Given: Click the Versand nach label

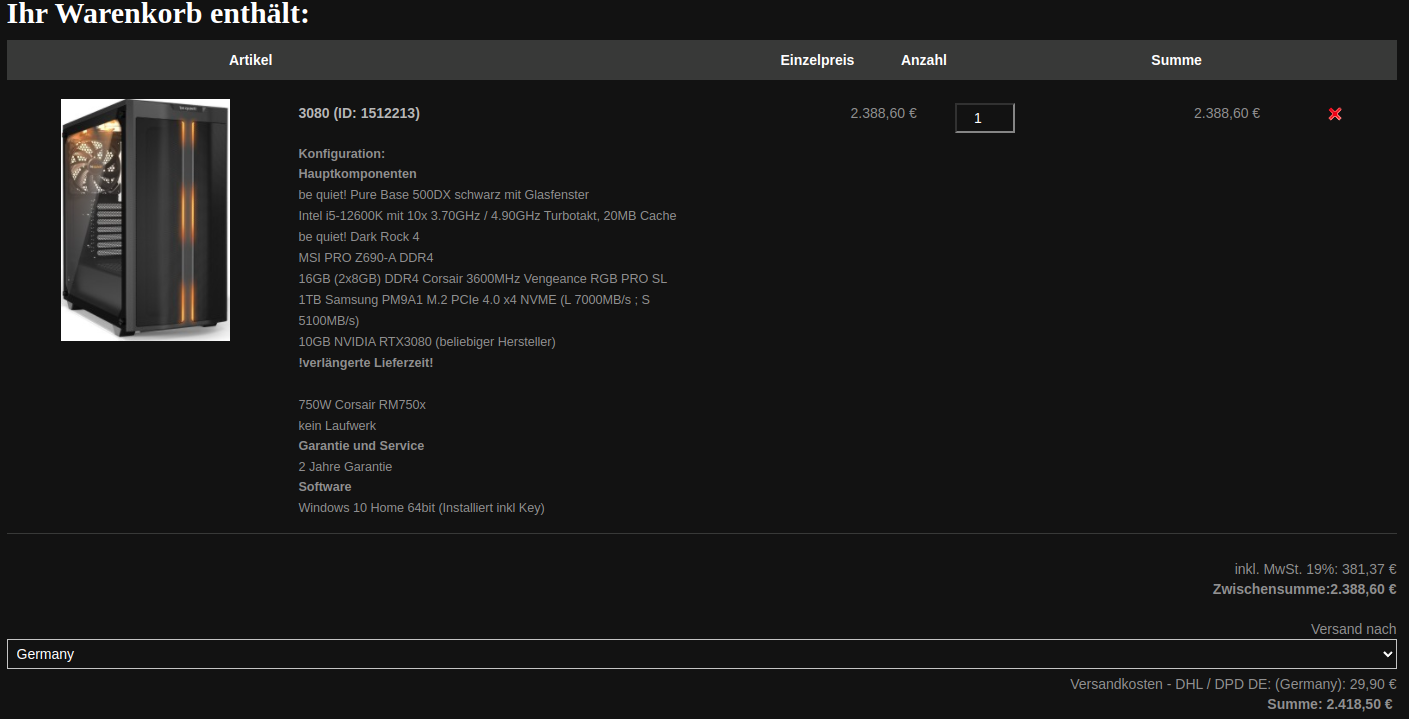Looking at the screenshot, I should pyautogui.click(x=1354, y=629).
